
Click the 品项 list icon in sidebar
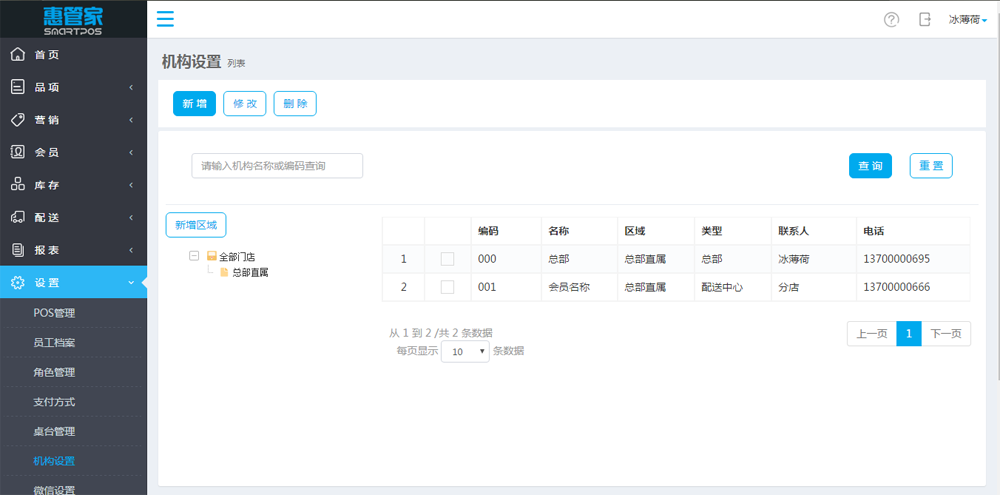(x=18, y=87)
